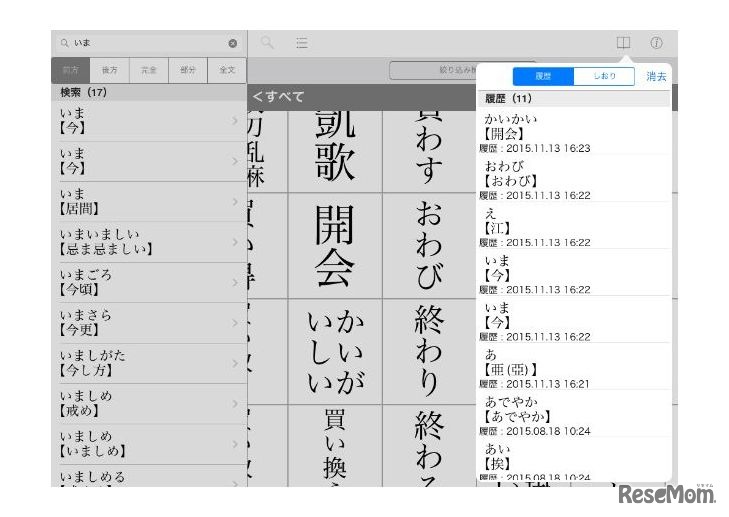Open history entry あでやか【あでやか】
Viewport: 729px width, 517px height.
(574, 415)
